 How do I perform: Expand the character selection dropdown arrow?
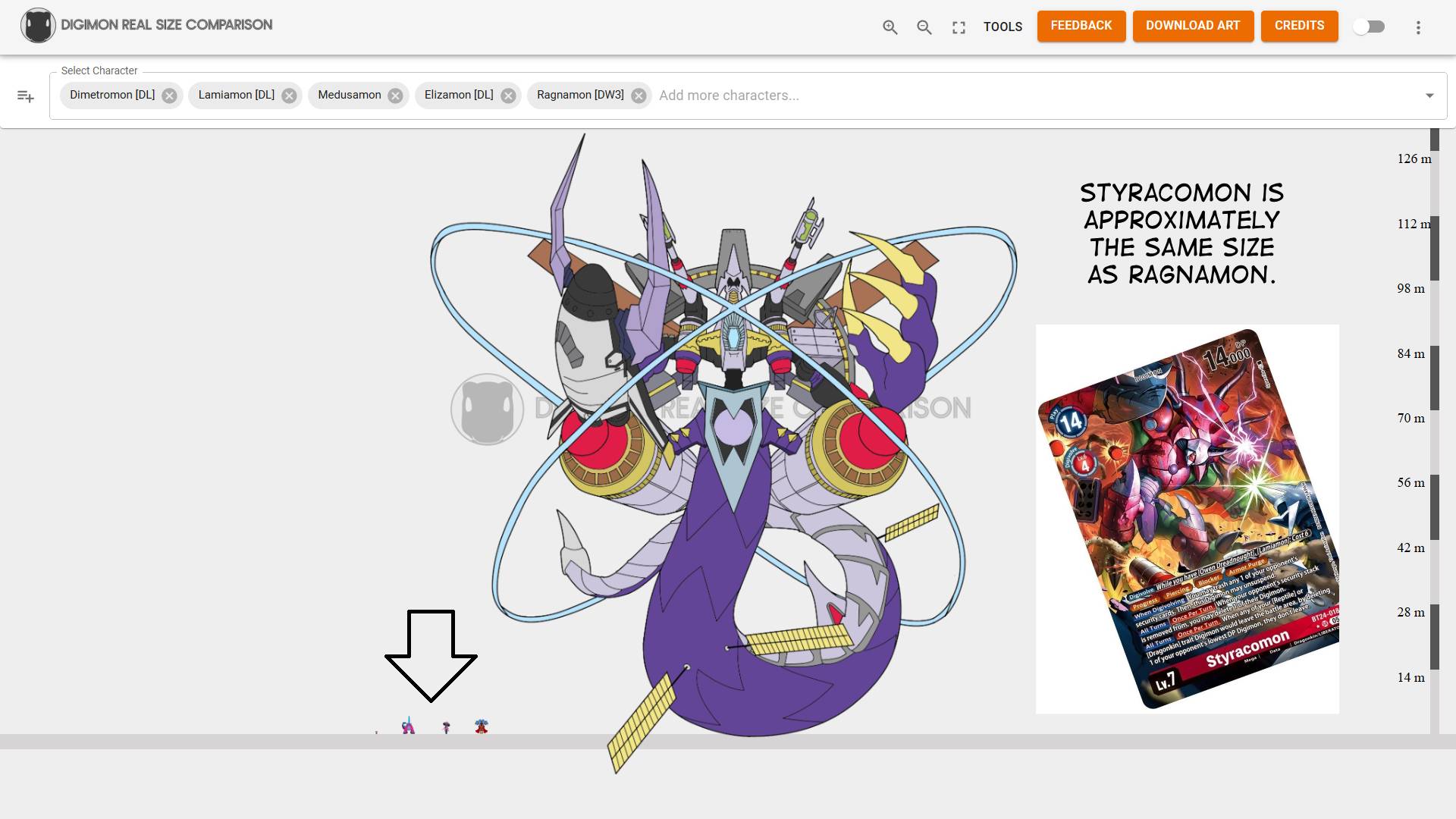[x=1429, y=96]
